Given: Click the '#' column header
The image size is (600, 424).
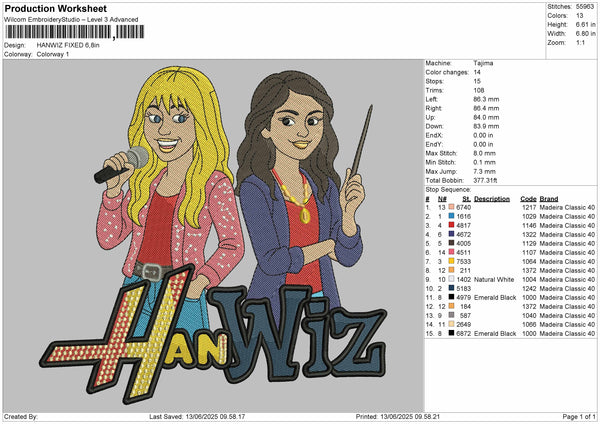Looking at the screenshot, I should click(x=427, y=199).
